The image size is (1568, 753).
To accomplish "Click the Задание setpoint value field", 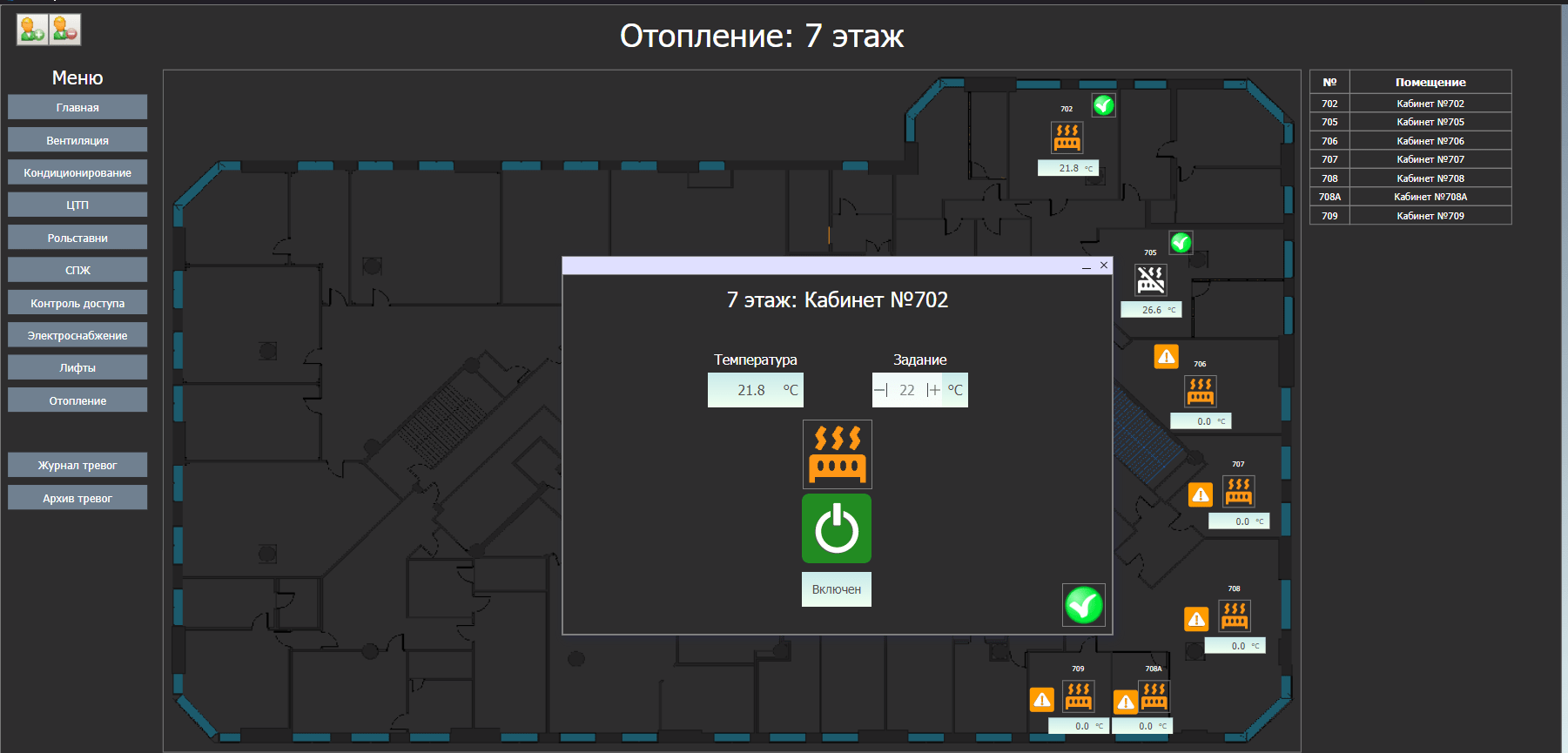I will (x=906, y=390).
